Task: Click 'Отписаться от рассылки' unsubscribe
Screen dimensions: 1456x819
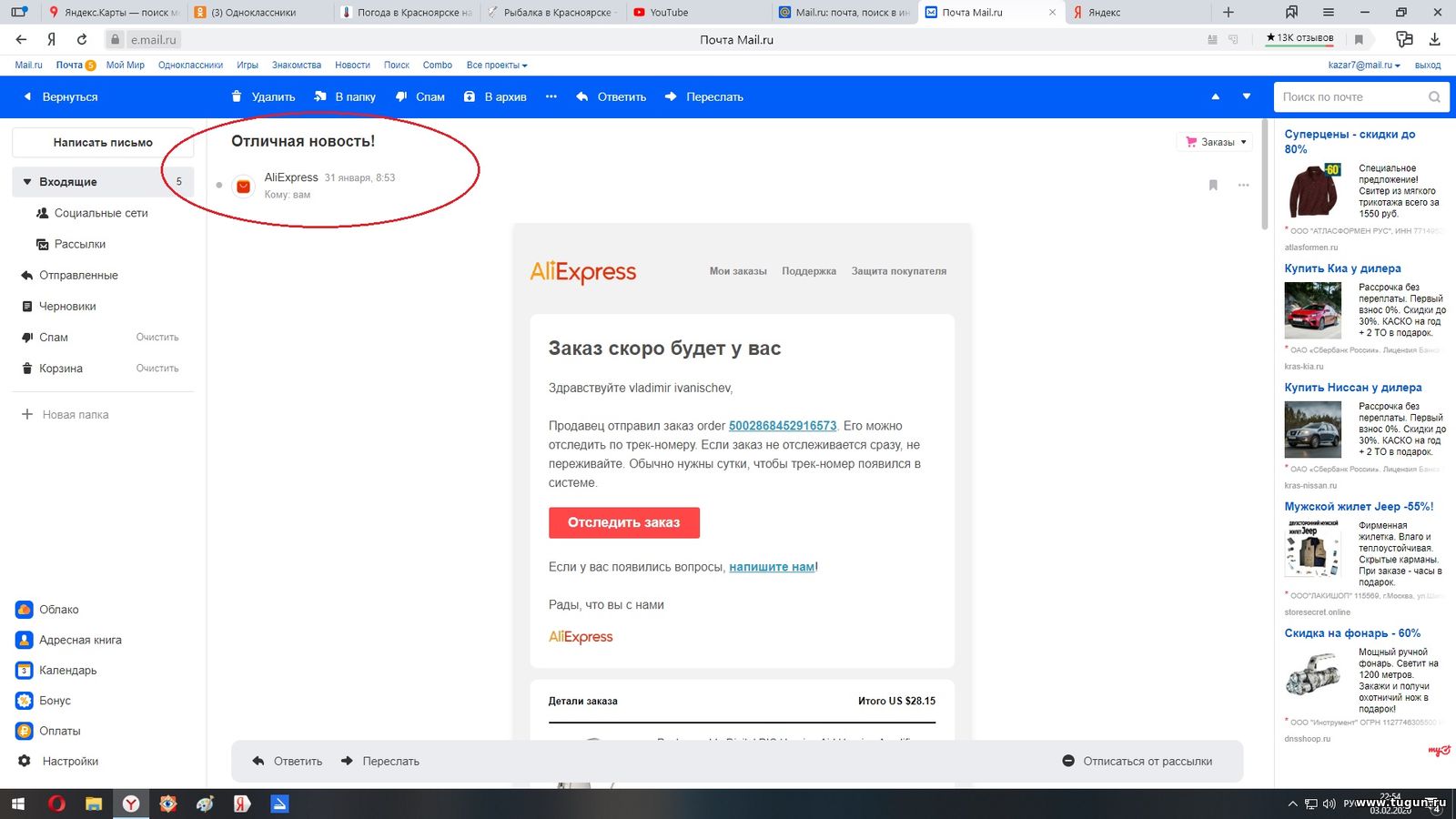Action: point(1137,761)
